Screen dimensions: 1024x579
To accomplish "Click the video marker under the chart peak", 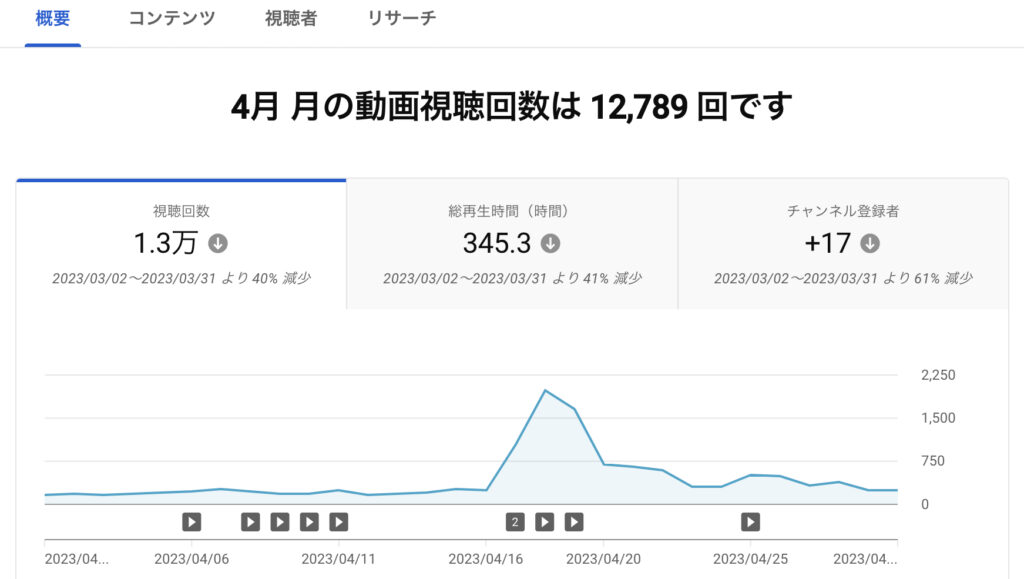I will point(544,521).
